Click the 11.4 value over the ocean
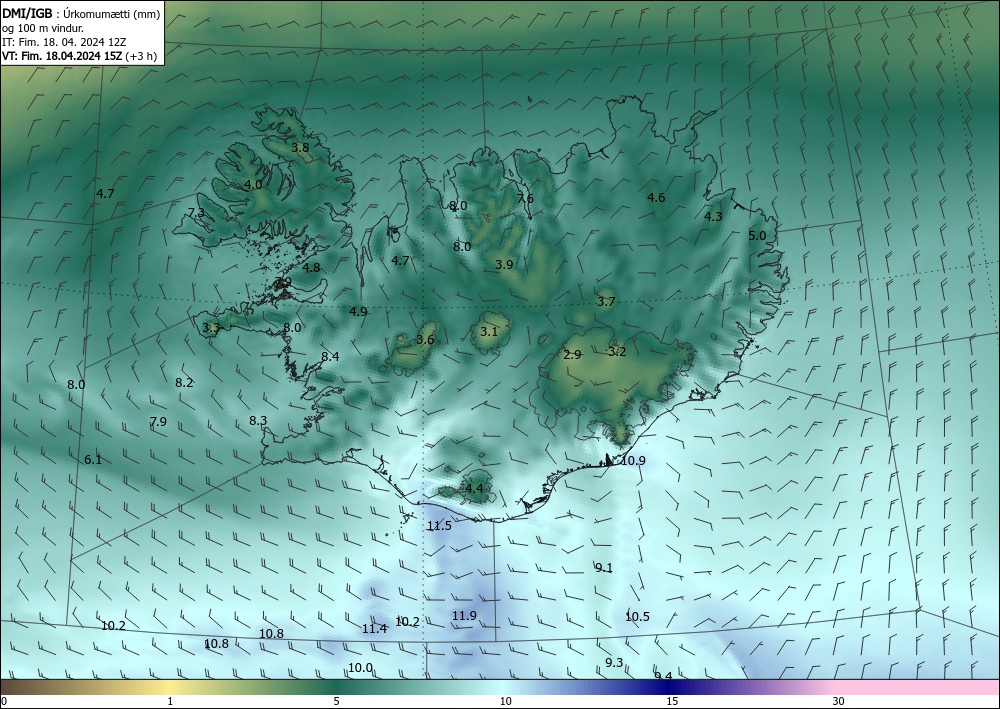 tap(374, 628)
